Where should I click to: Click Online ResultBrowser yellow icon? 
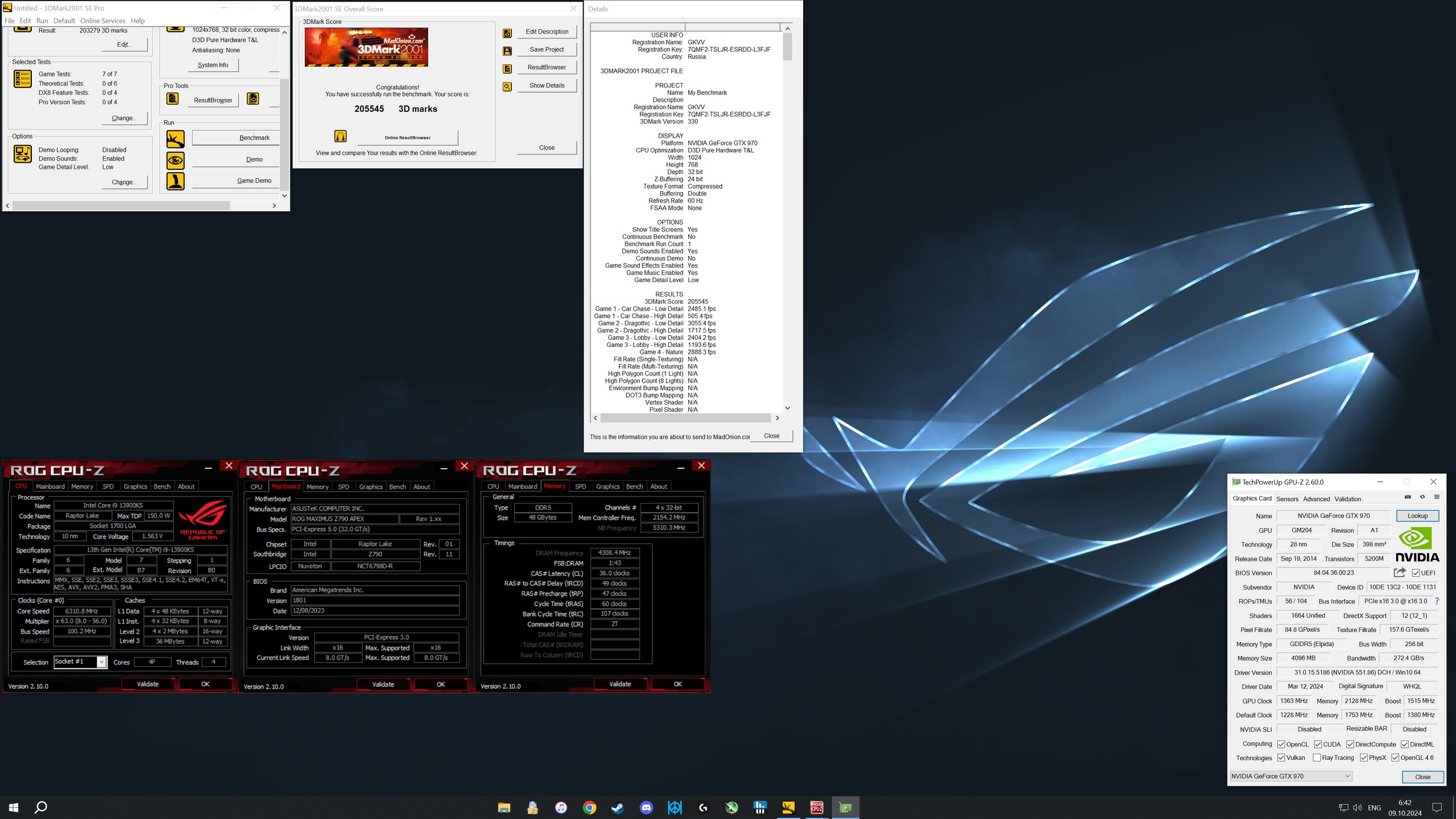tap(340, 136)
